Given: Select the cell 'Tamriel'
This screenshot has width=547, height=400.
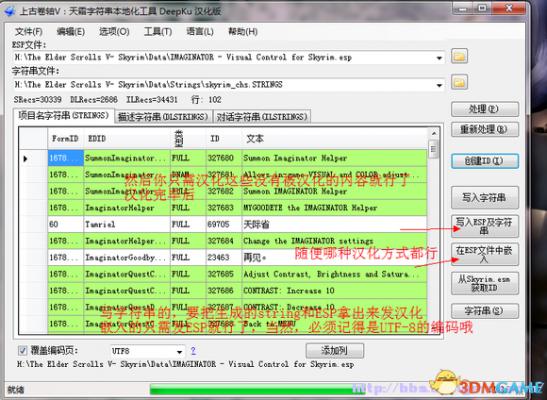Looking at the screenshot, I should point(127,224).
